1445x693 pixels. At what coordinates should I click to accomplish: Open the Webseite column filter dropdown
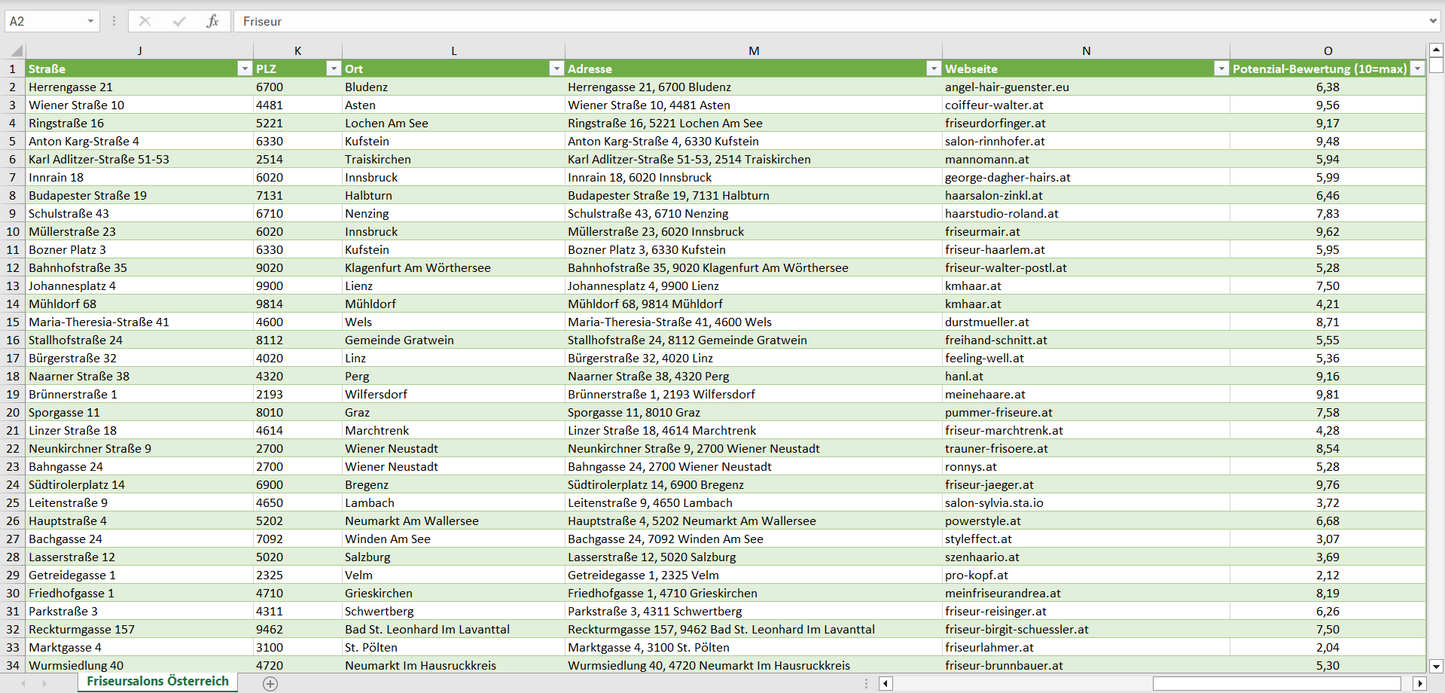point(1220,69)
